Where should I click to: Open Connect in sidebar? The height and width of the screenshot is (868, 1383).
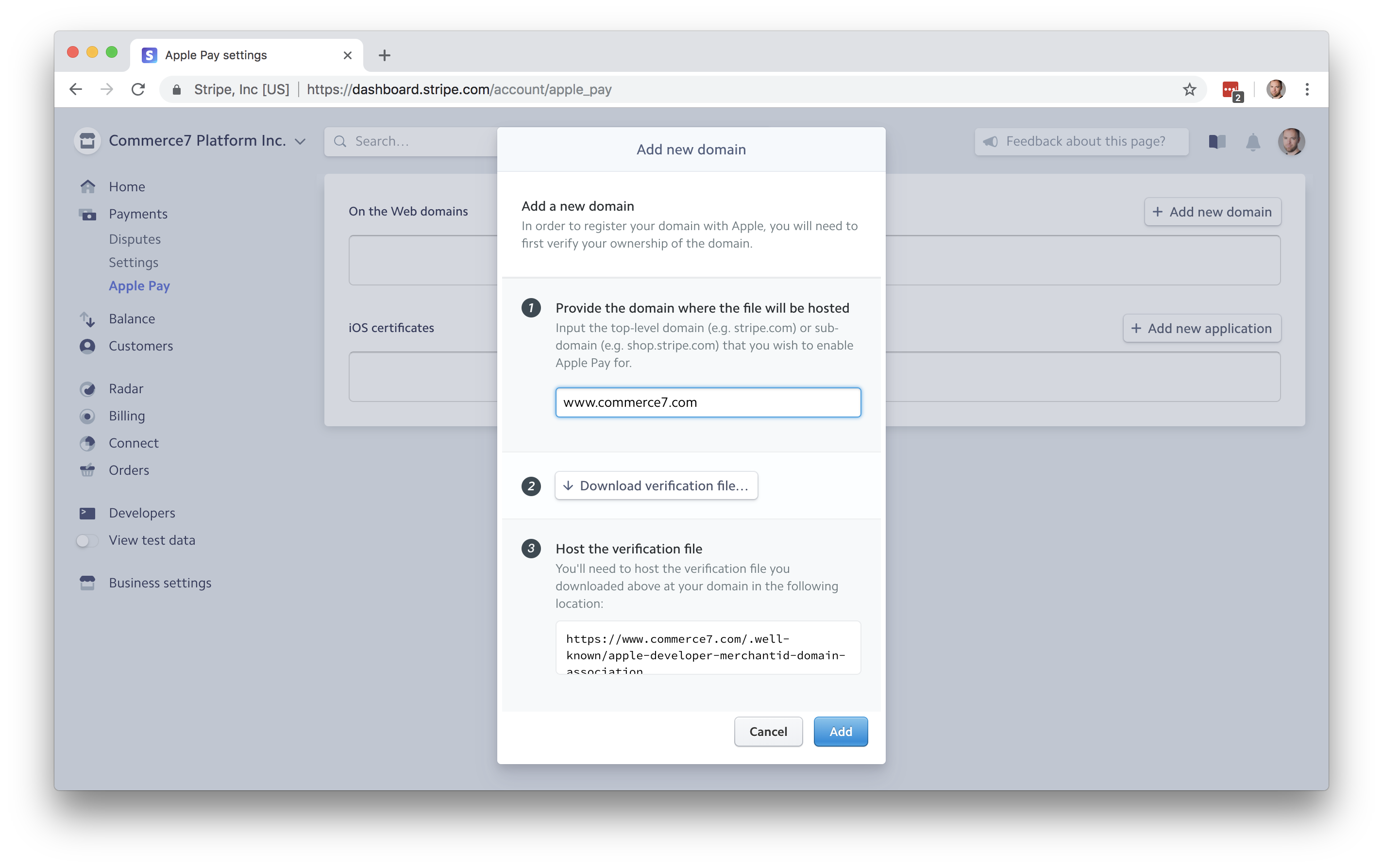click(x=133, y=443)
